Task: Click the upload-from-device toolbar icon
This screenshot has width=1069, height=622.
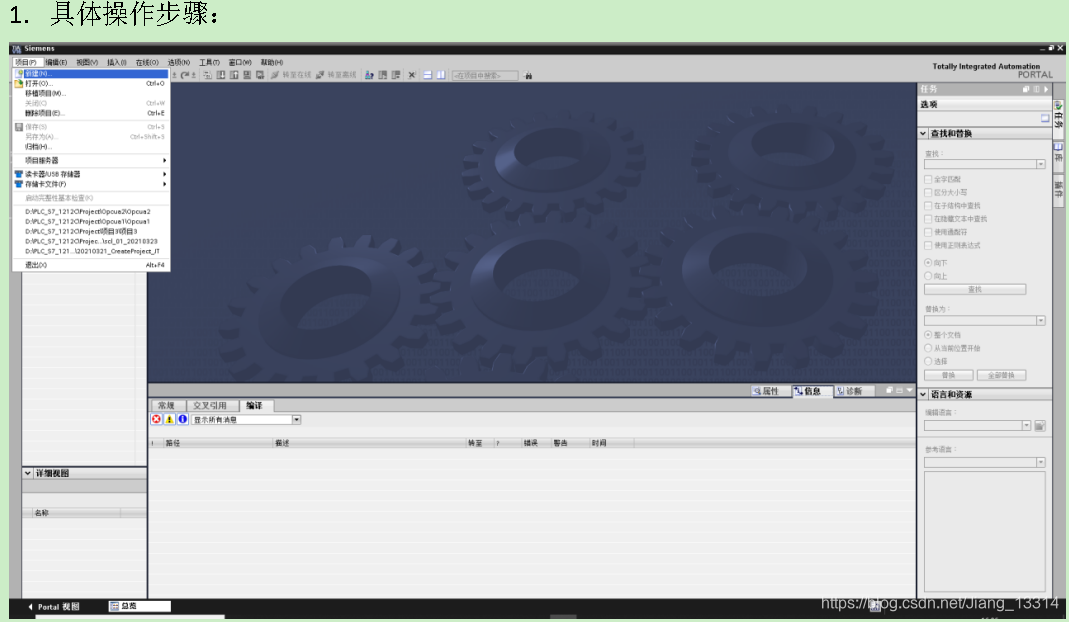Action: point(234,75)
